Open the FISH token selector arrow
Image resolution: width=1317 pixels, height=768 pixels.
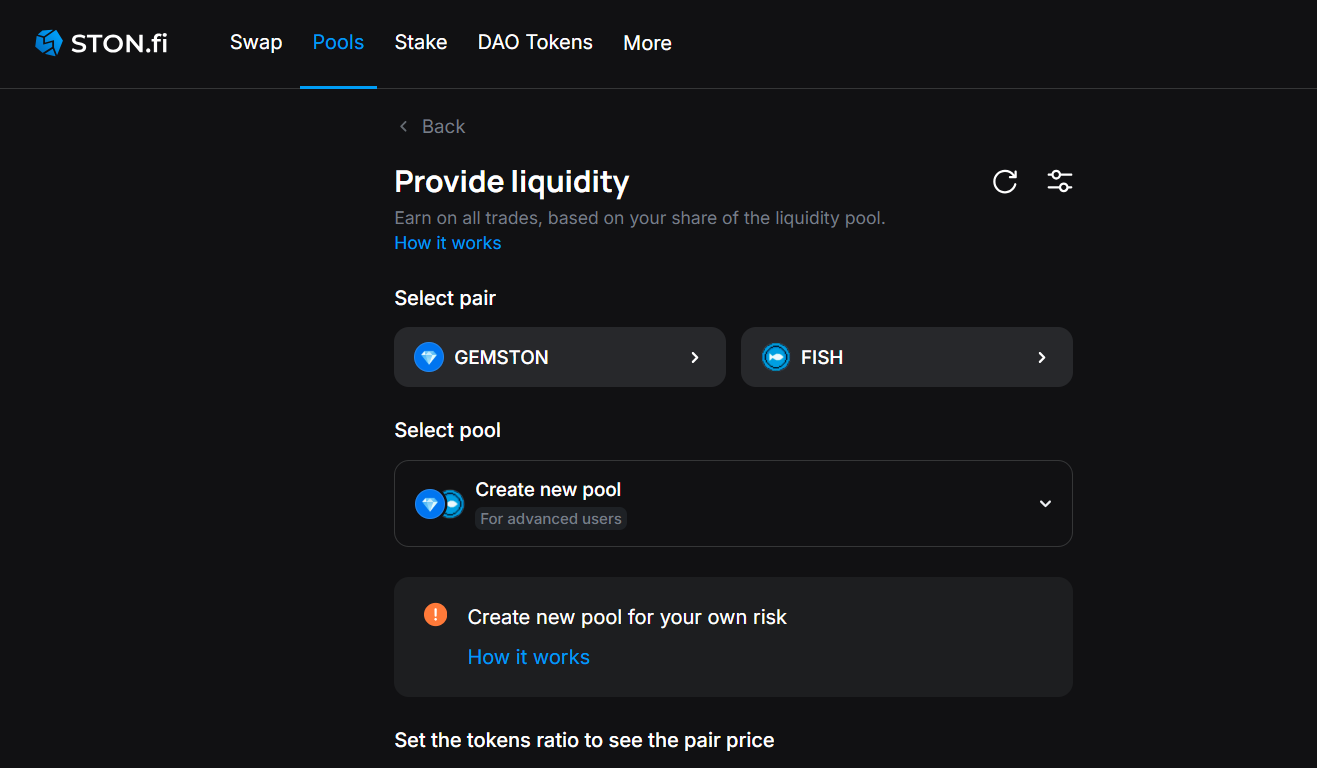[x=1042, y=357]
